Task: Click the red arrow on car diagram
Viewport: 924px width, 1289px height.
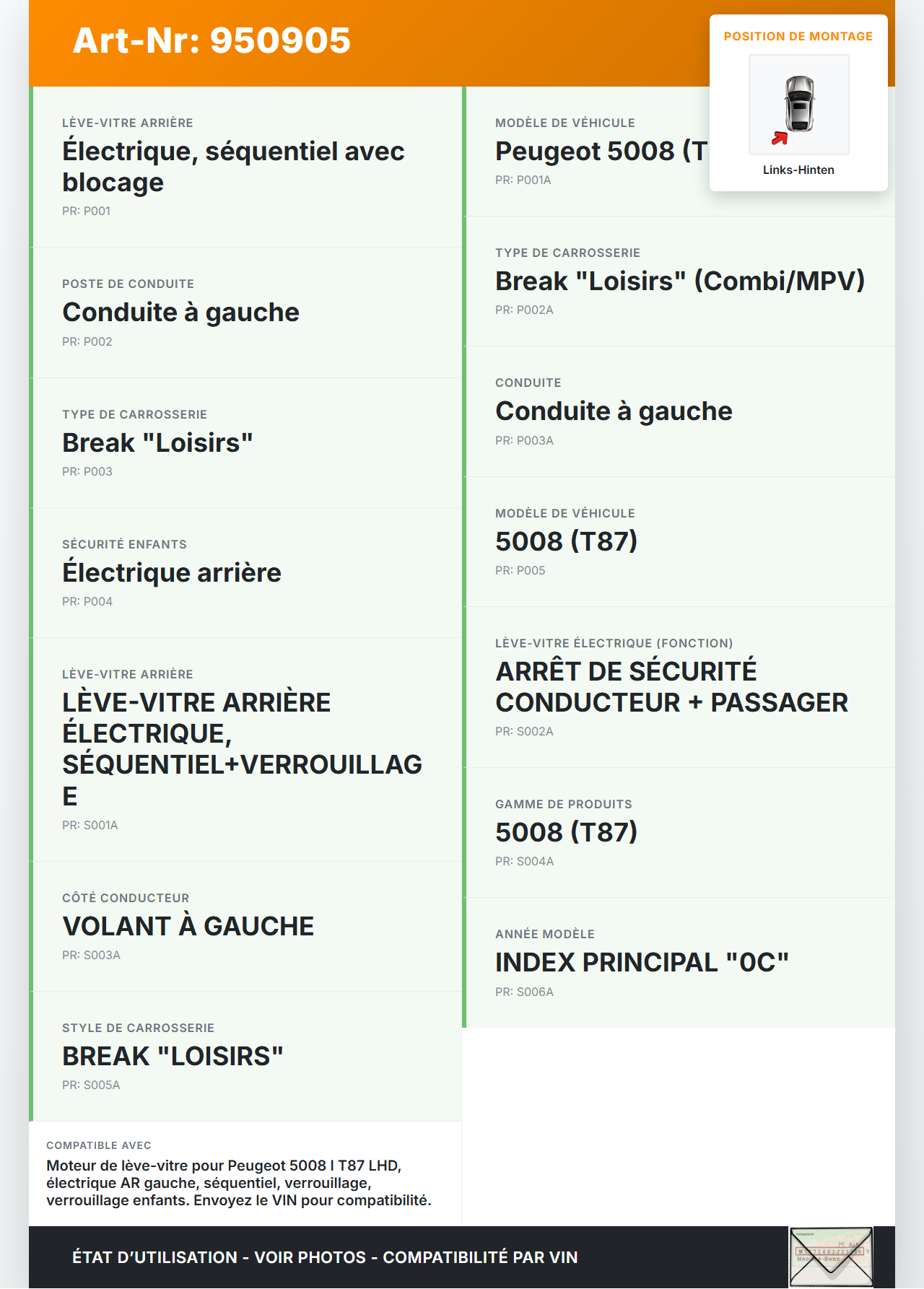Action: click(779, 138)
